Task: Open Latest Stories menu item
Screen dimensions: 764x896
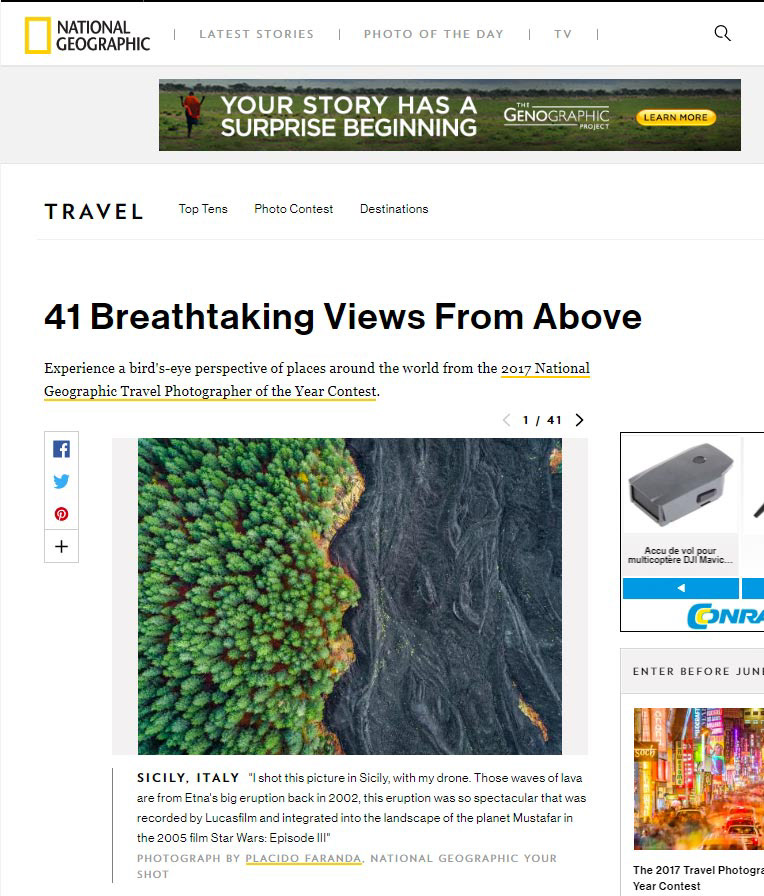Action: coord(257,34)
